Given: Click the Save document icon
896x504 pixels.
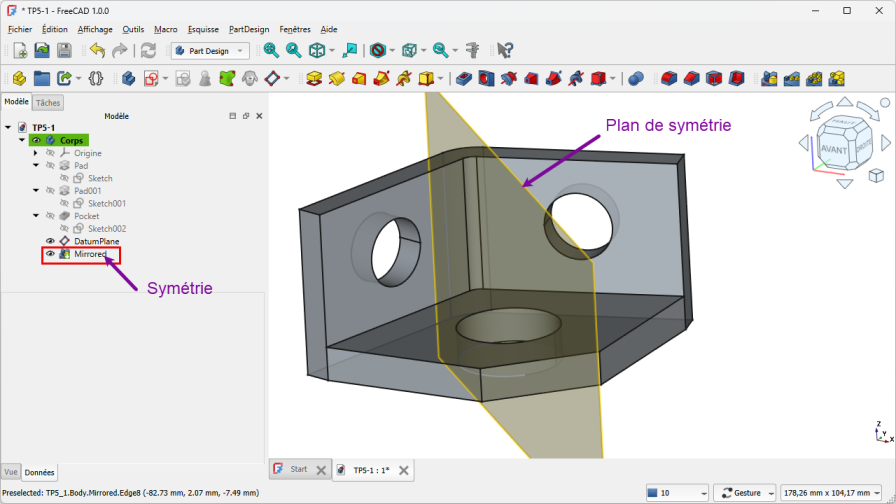Looking at the screenshot, I should [64, 50].
